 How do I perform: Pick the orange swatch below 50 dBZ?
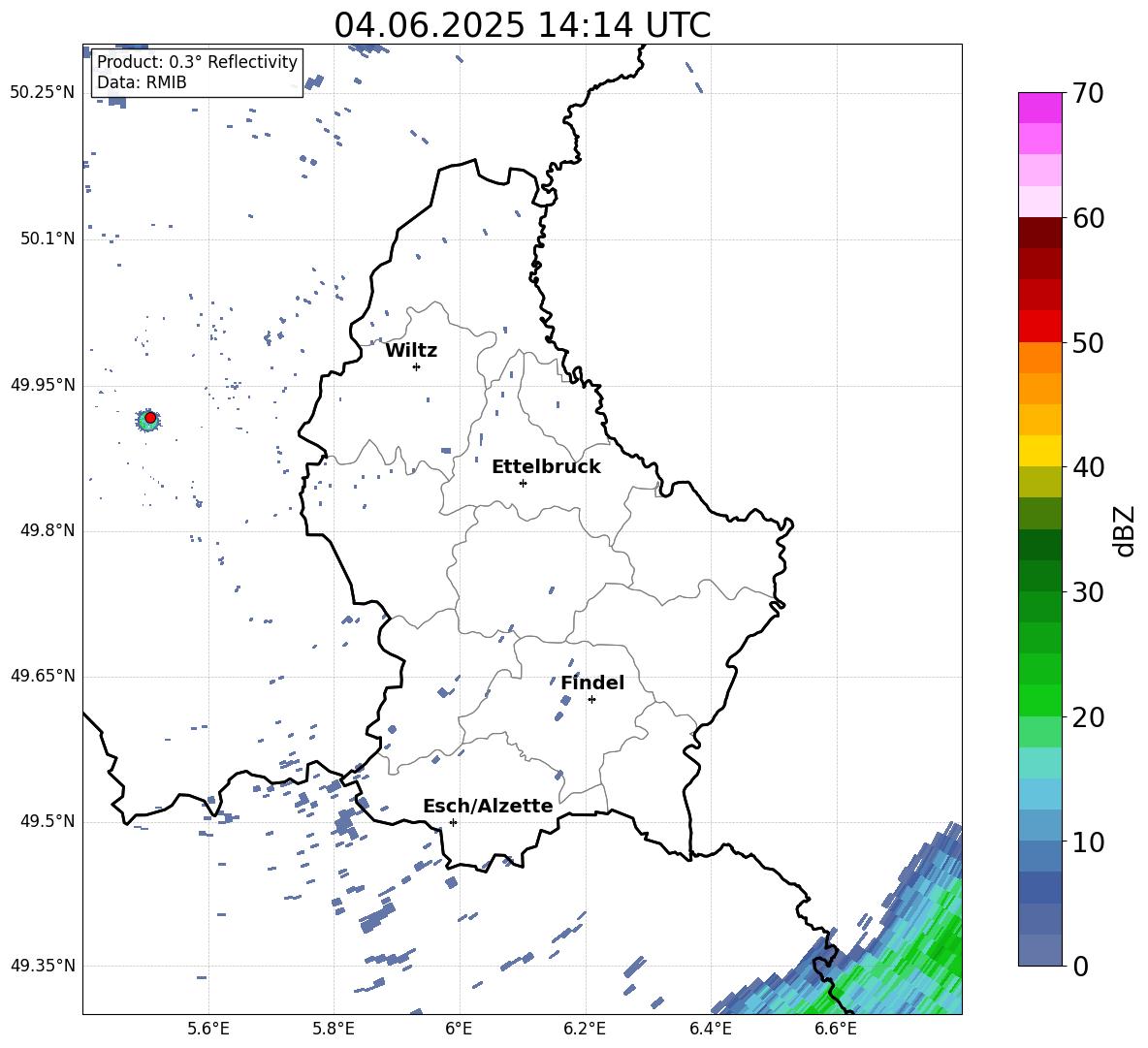point(1039,358)
